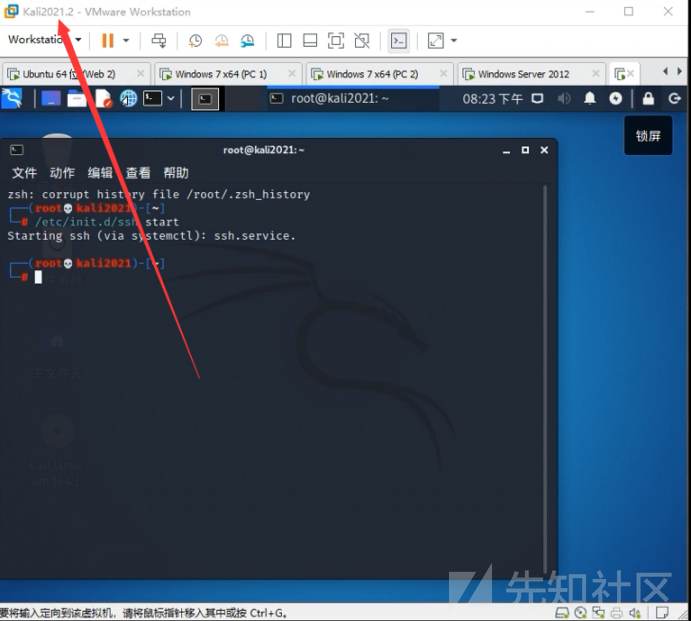Close the Windows Server 2012 tab
The height and width of the screenshot is (621, 692).
coord(596,74)
